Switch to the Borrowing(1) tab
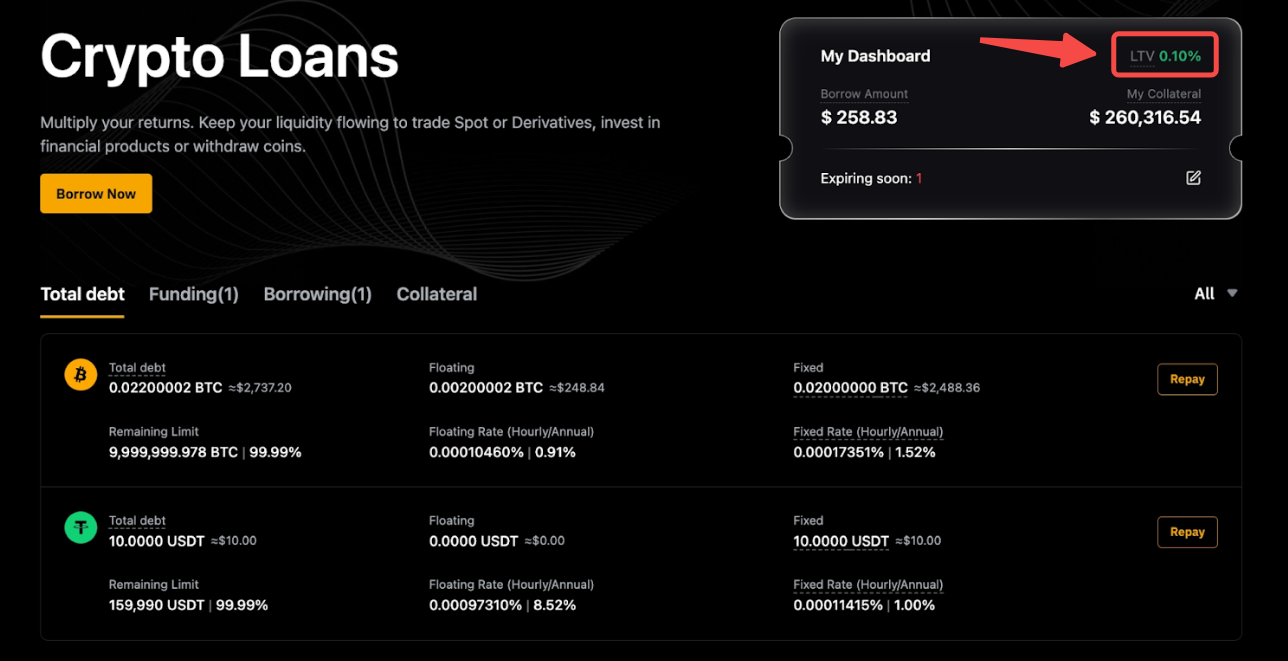Viewport: 1288px width, 661px height. pos(317,294)
